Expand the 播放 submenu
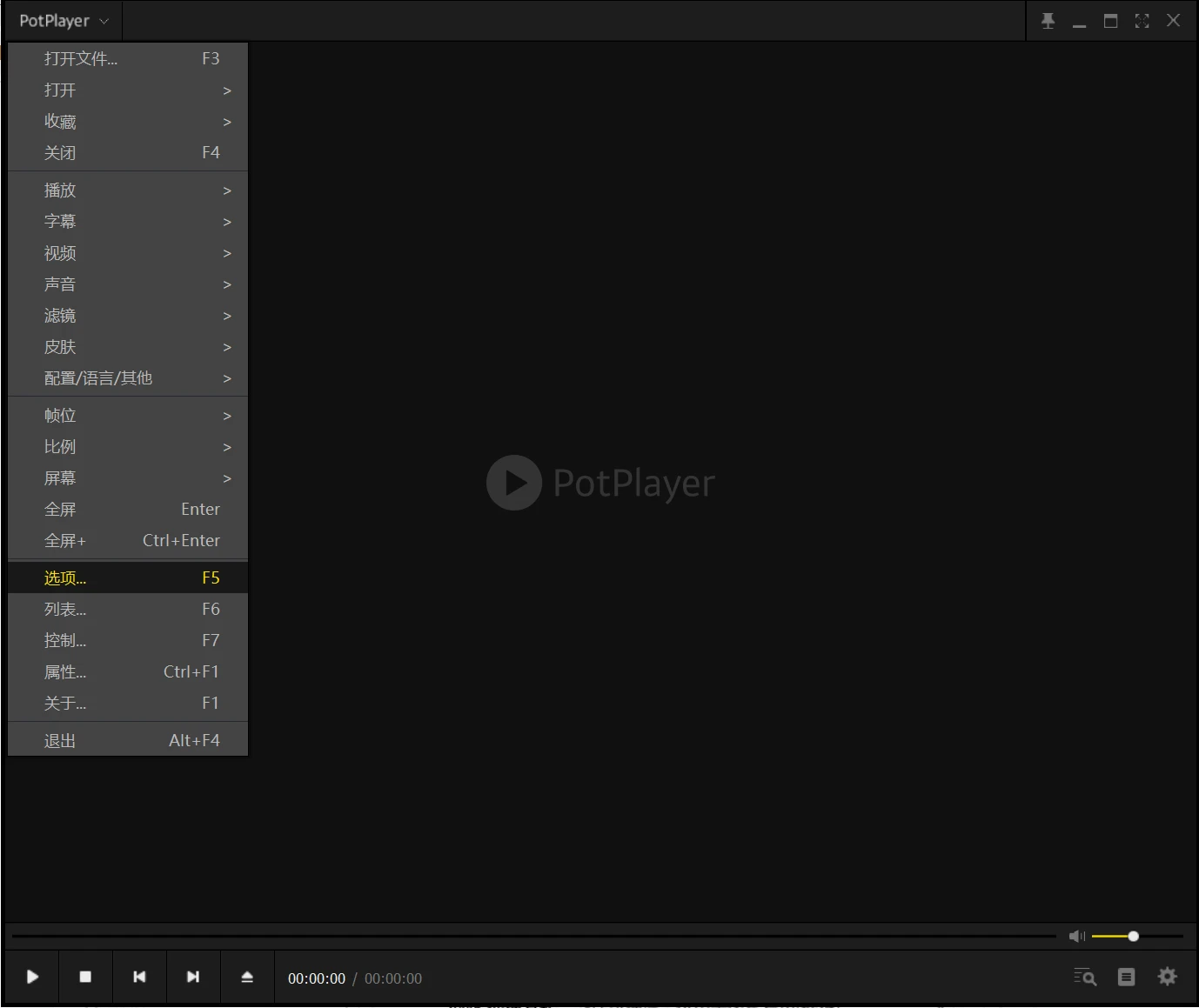The width and height of the screenshot is (1199, 1008). (x=128, y=190)
